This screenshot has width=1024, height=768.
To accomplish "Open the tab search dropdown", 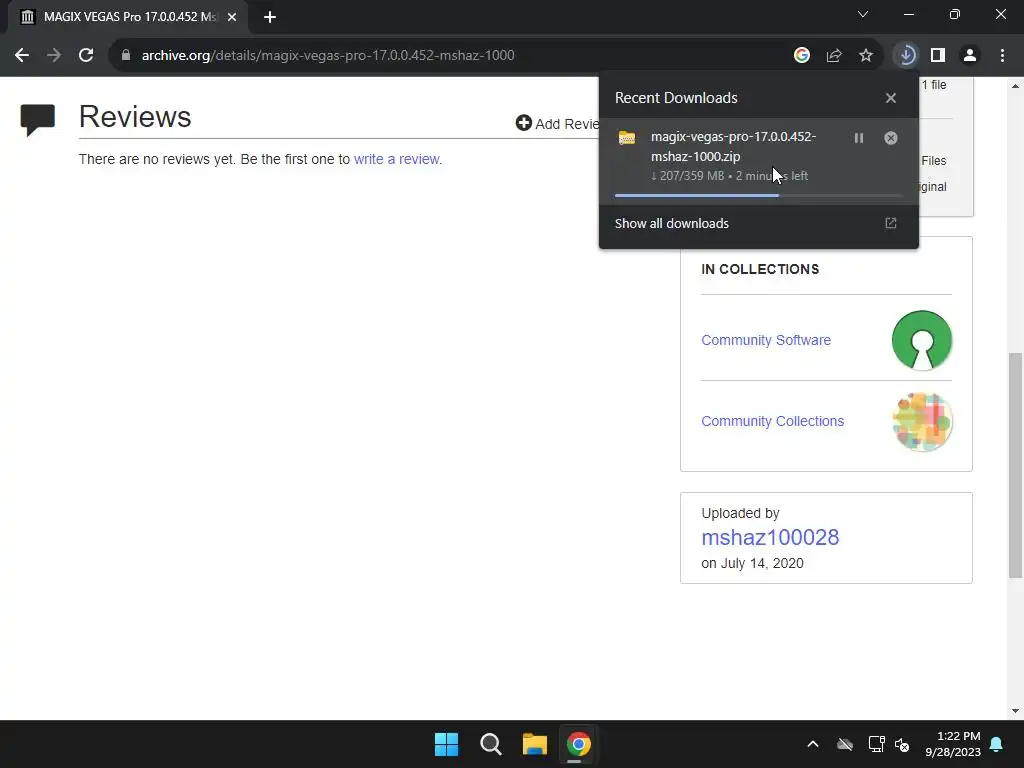I will [863, 14].
